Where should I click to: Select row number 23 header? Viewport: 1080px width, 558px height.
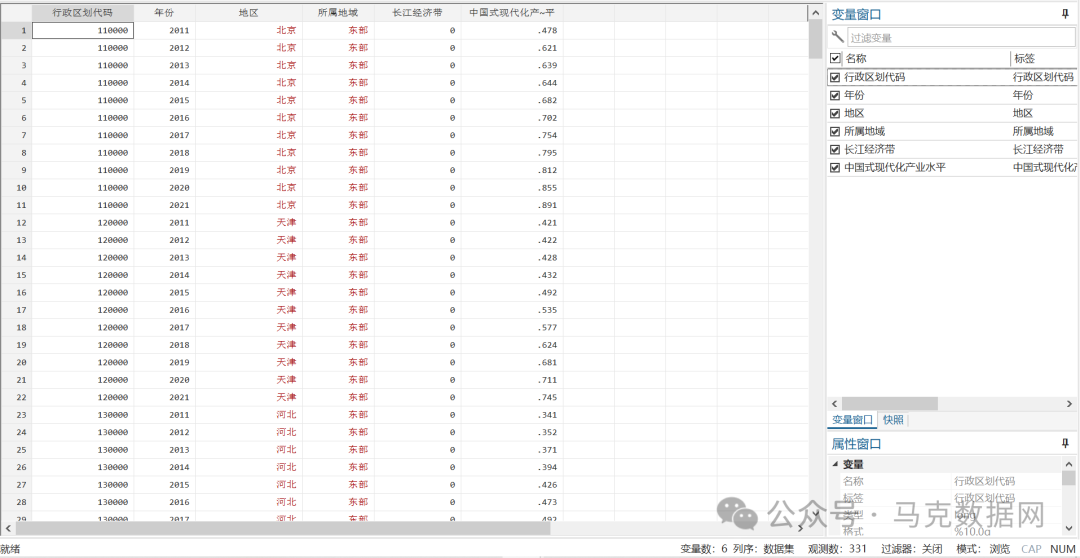16,415
